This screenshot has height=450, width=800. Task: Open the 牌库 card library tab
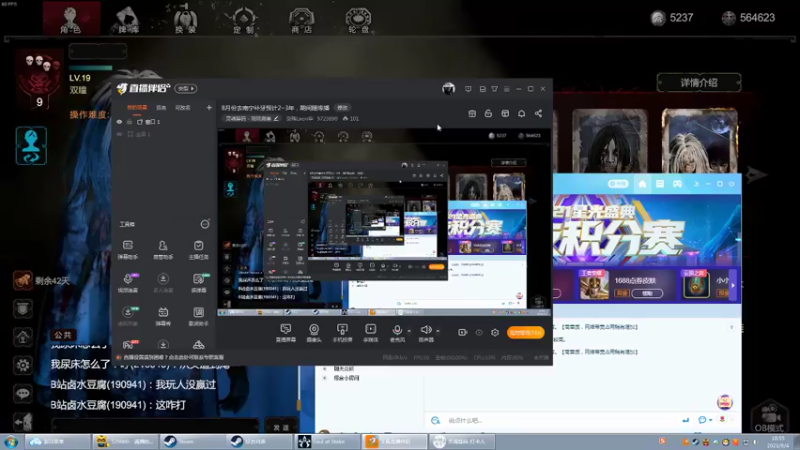click(x=128, y=19)
